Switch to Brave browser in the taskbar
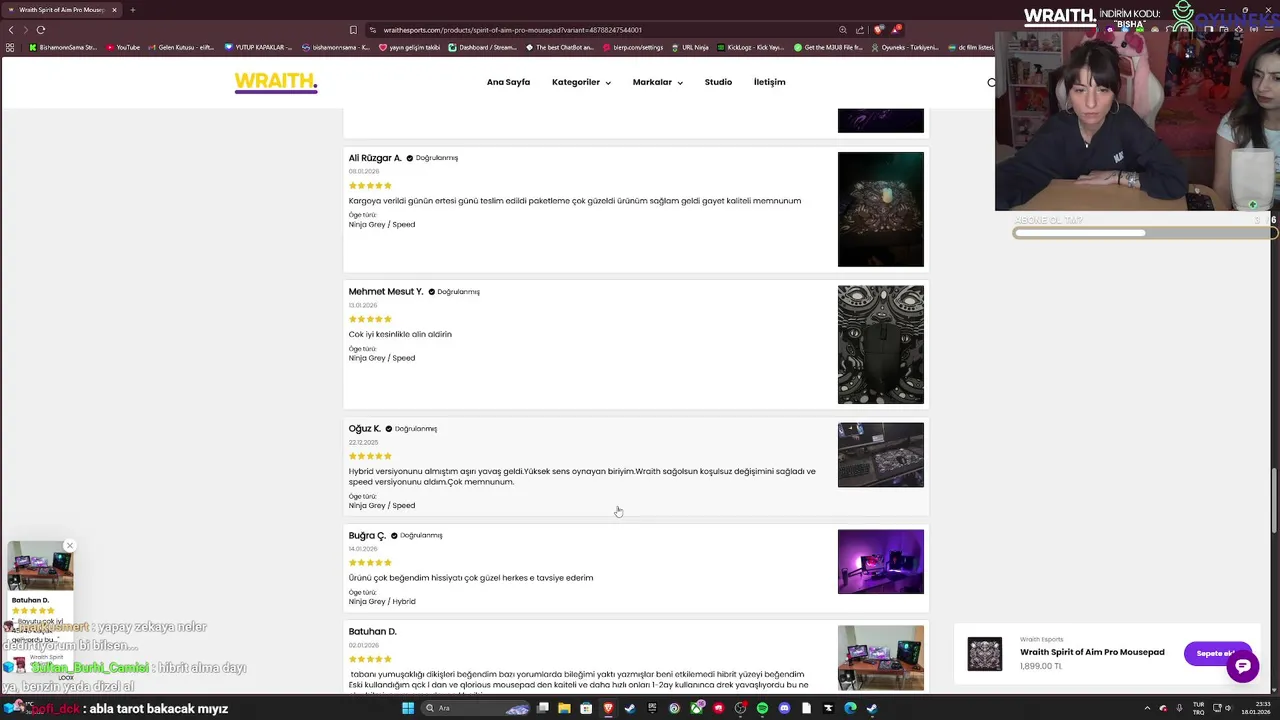 [608, 708]
